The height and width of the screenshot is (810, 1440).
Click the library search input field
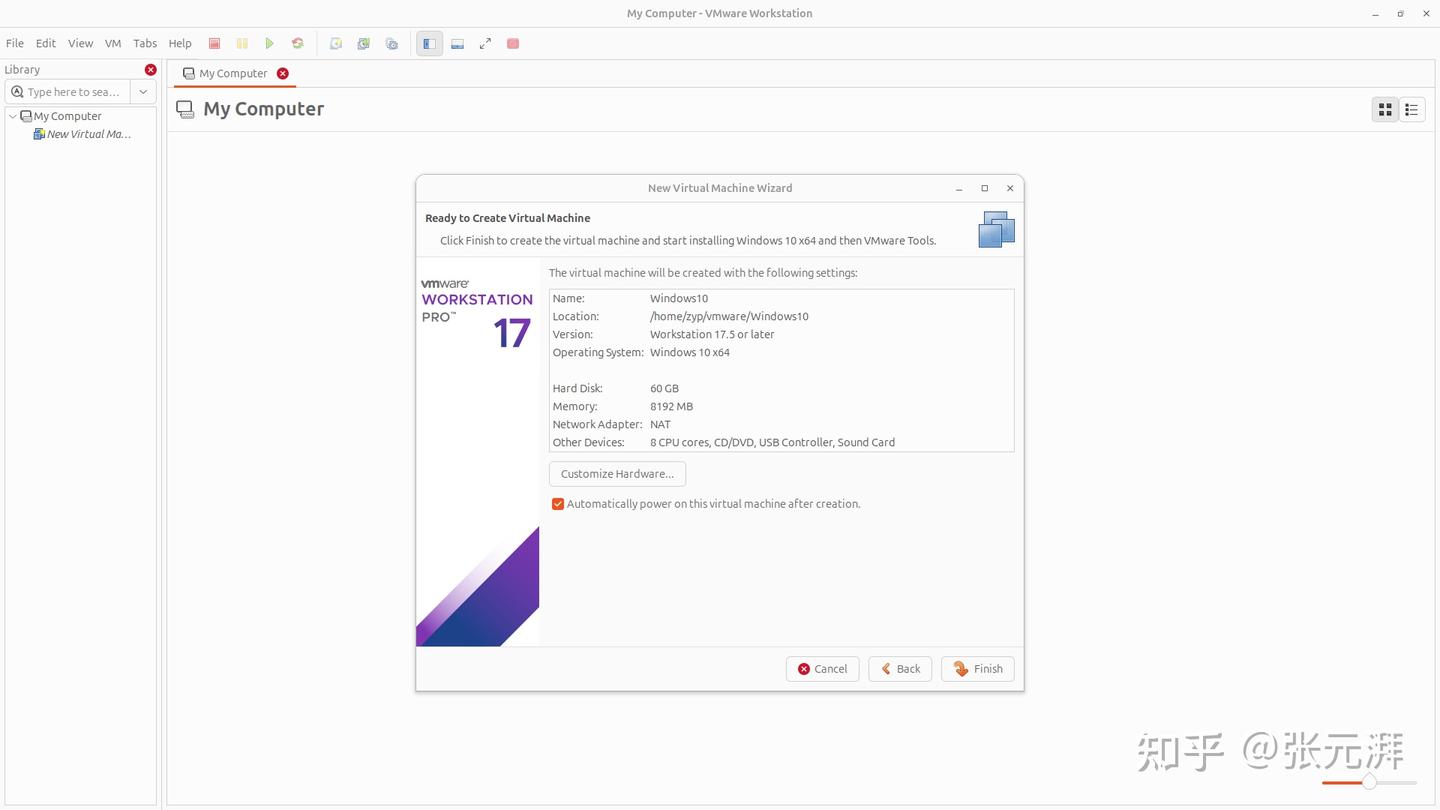pyautogui.click(x=74, y=92)
